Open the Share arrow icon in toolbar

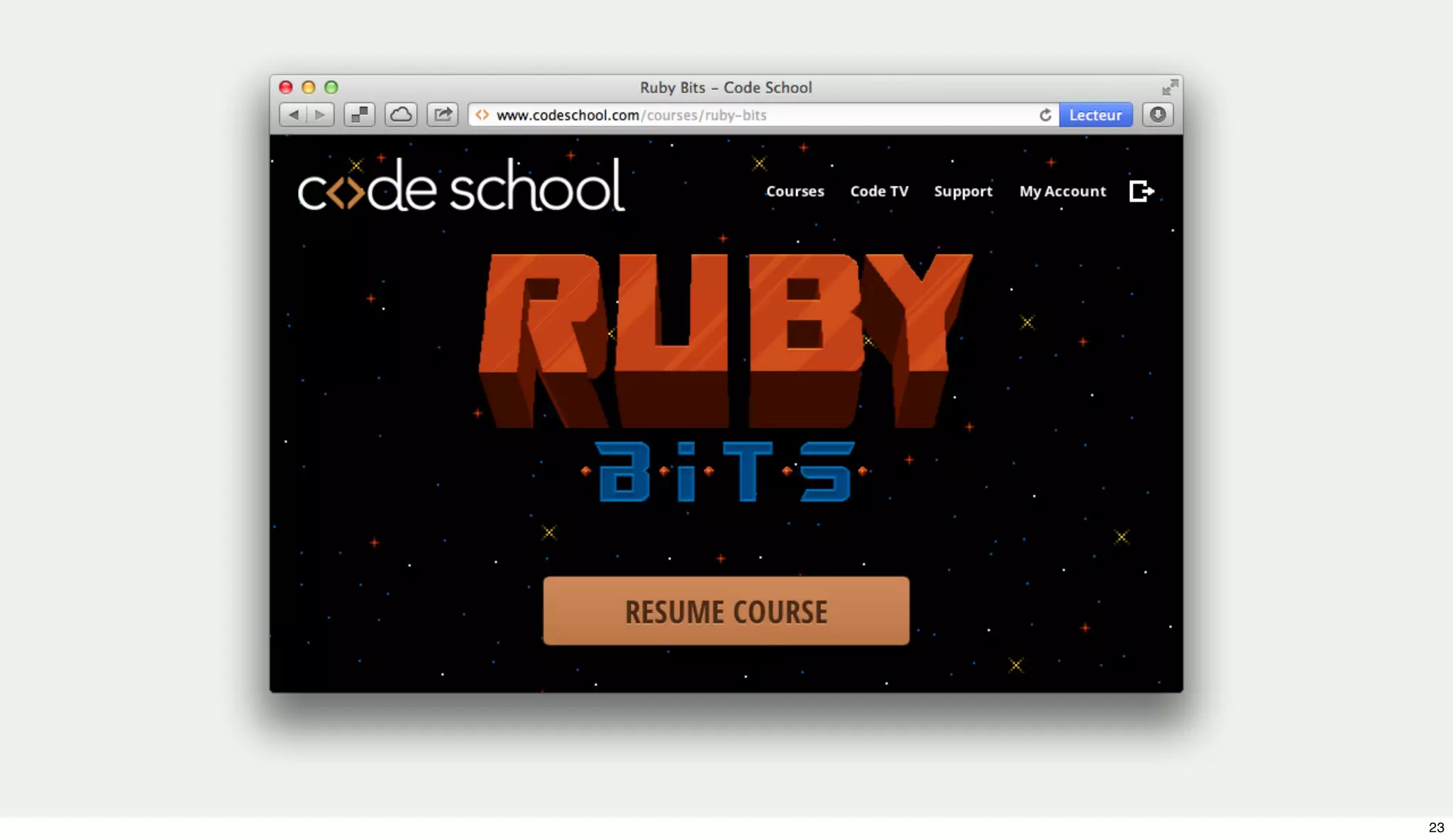click(x=443, y=115)
